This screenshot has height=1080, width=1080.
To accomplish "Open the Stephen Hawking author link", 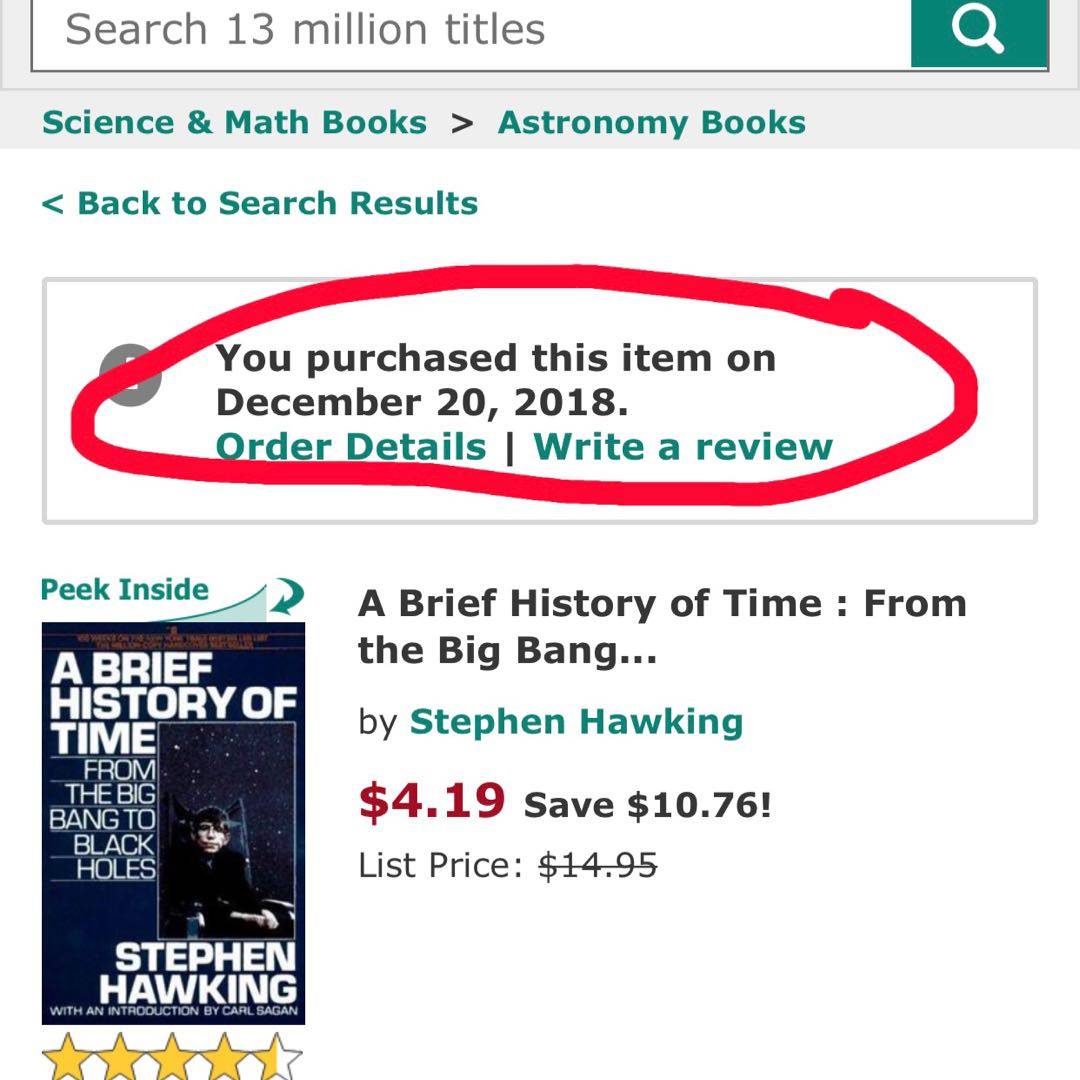I will click(576, 721).
